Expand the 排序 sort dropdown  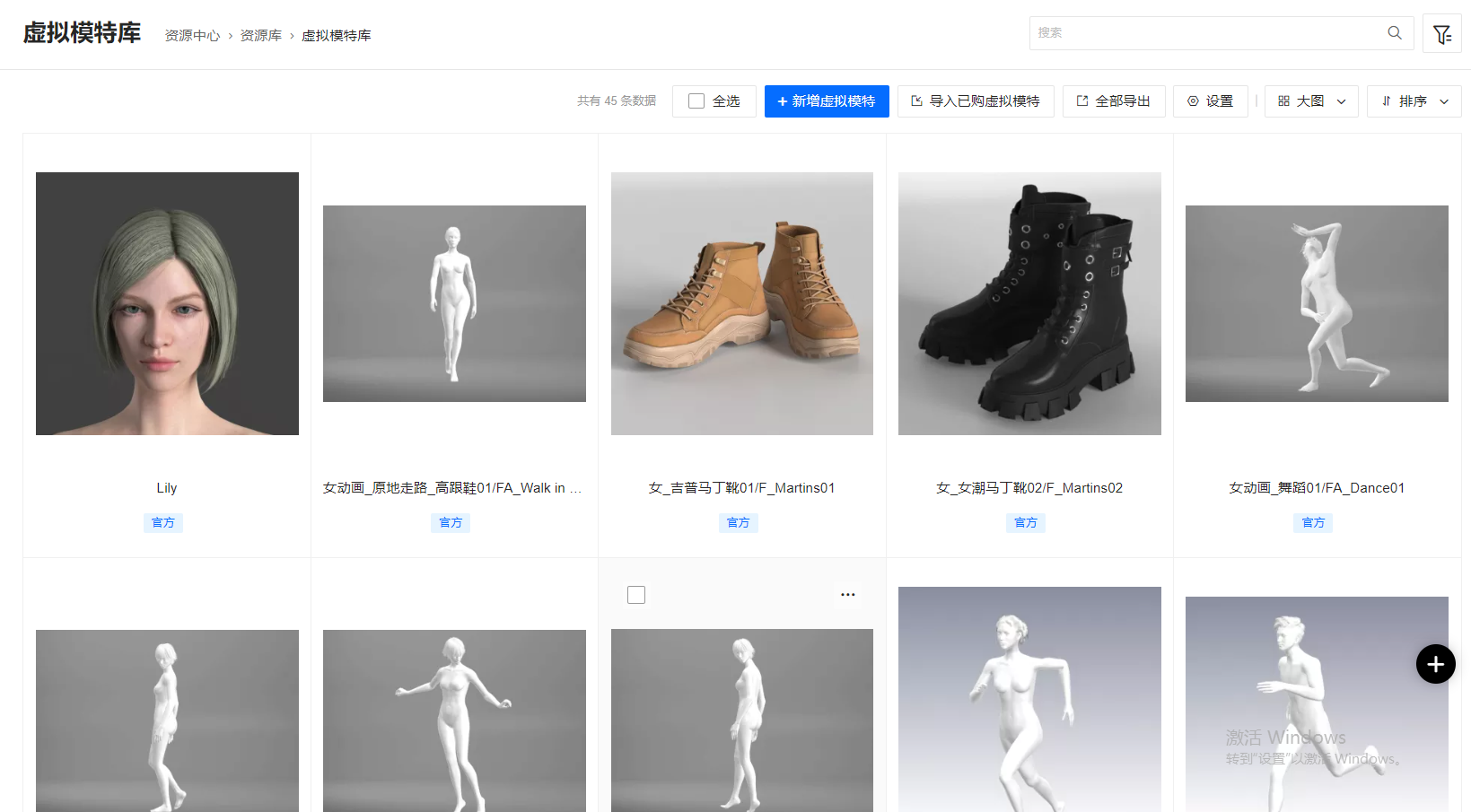pyautogui.click(x=1414, y=101)
